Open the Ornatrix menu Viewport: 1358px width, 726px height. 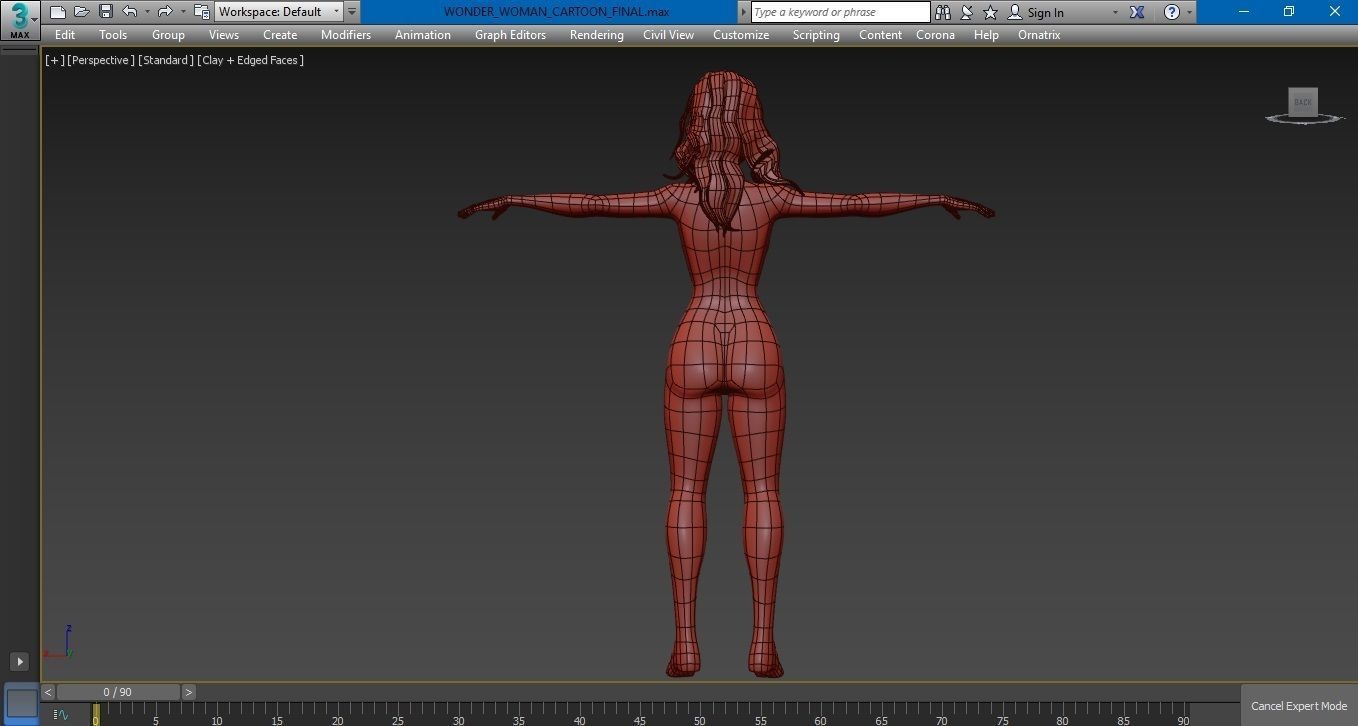click(x=1039, y=35)
